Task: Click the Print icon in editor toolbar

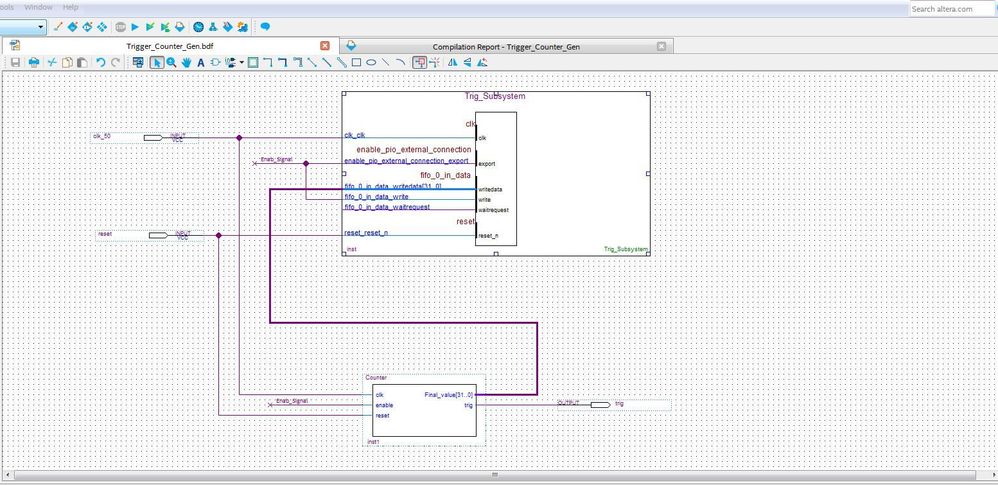Action: coord(33,62)
